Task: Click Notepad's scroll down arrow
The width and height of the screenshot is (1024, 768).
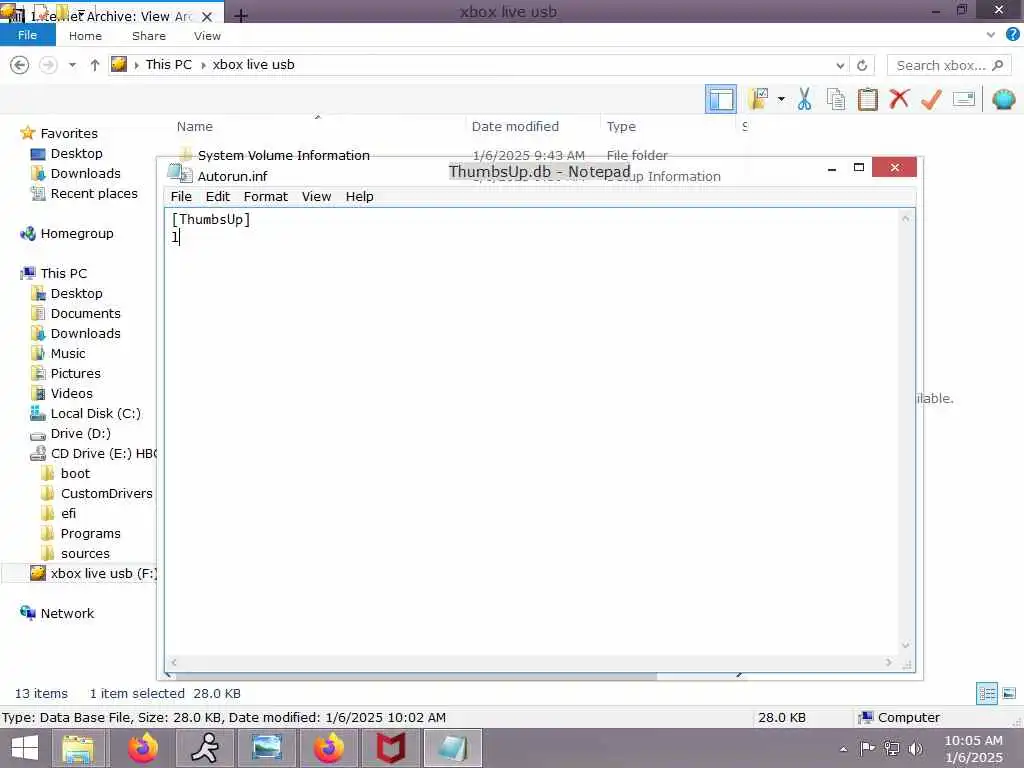Action: pos(906,645)
